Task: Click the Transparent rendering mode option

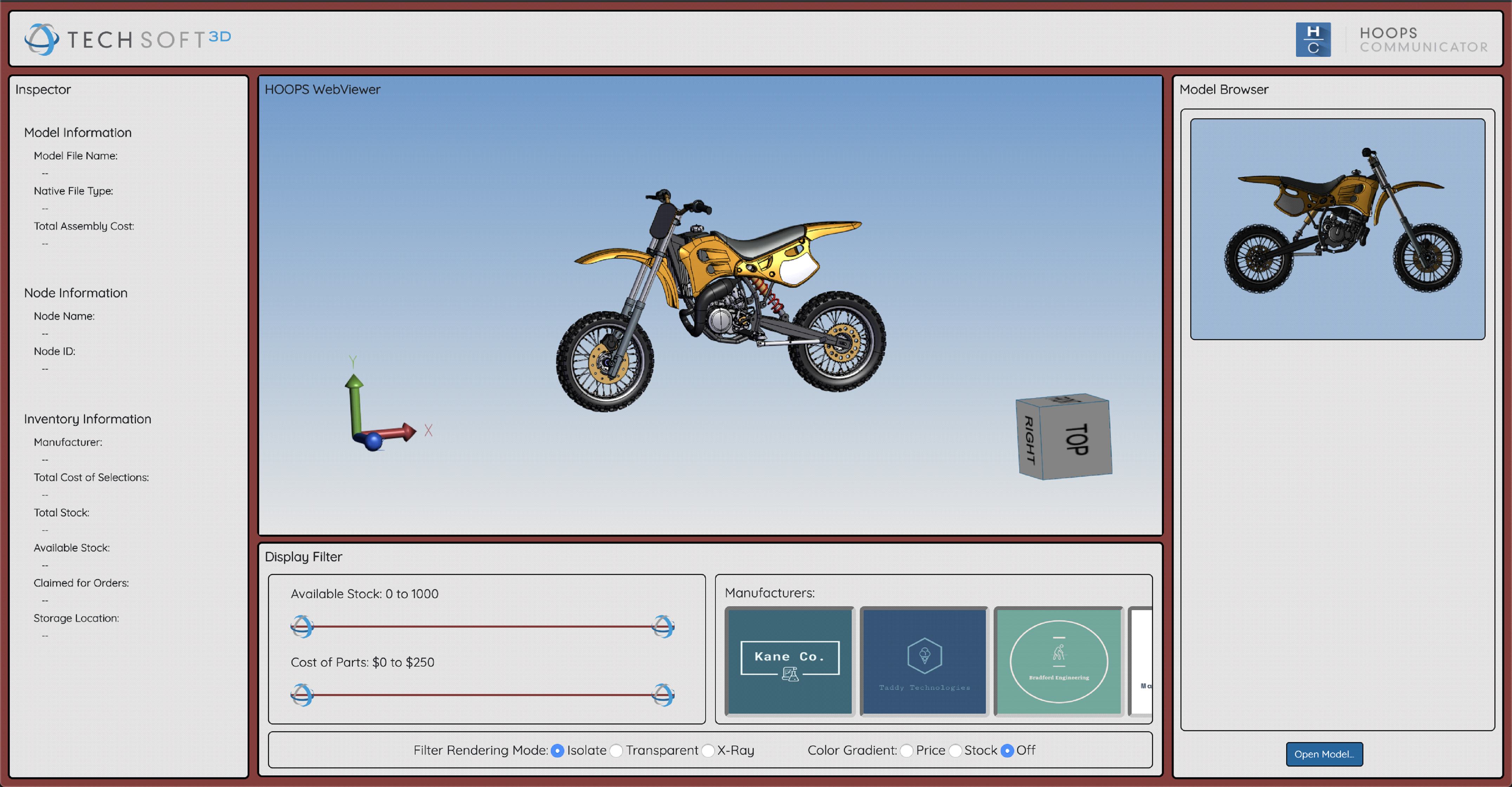Action: [x=616, y=750]
